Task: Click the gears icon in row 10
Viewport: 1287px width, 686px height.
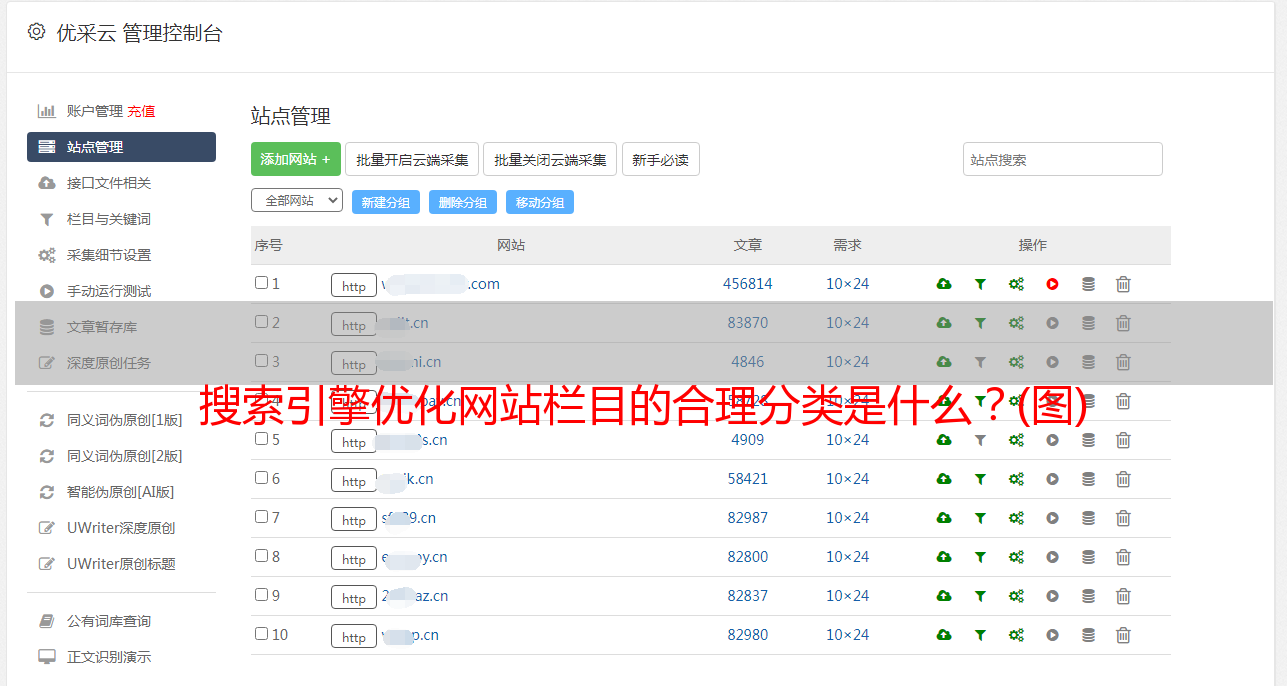Action: [x=1016, y=635]
